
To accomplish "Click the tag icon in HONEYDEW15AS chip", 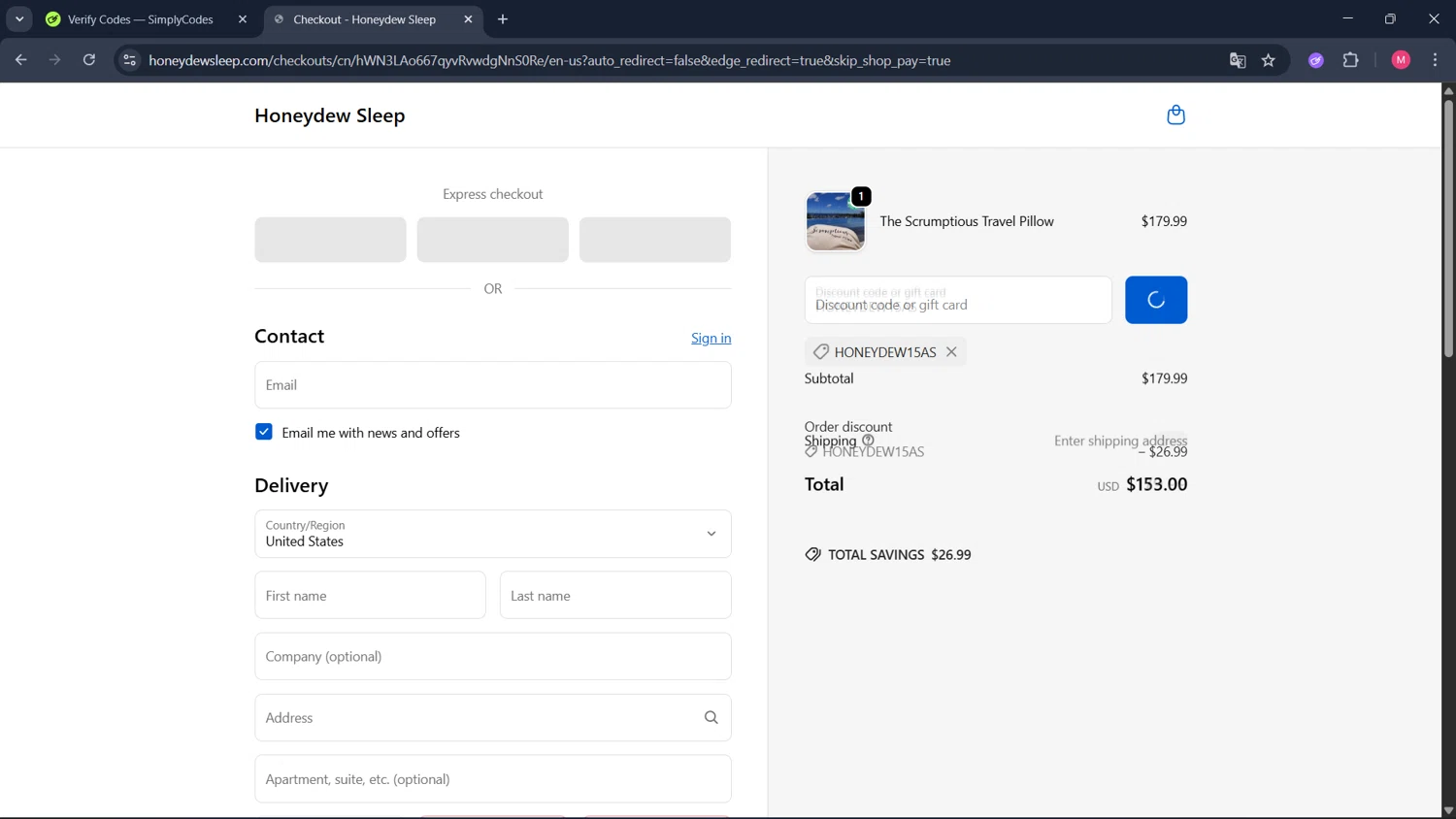I will click(x=821, y=351).
